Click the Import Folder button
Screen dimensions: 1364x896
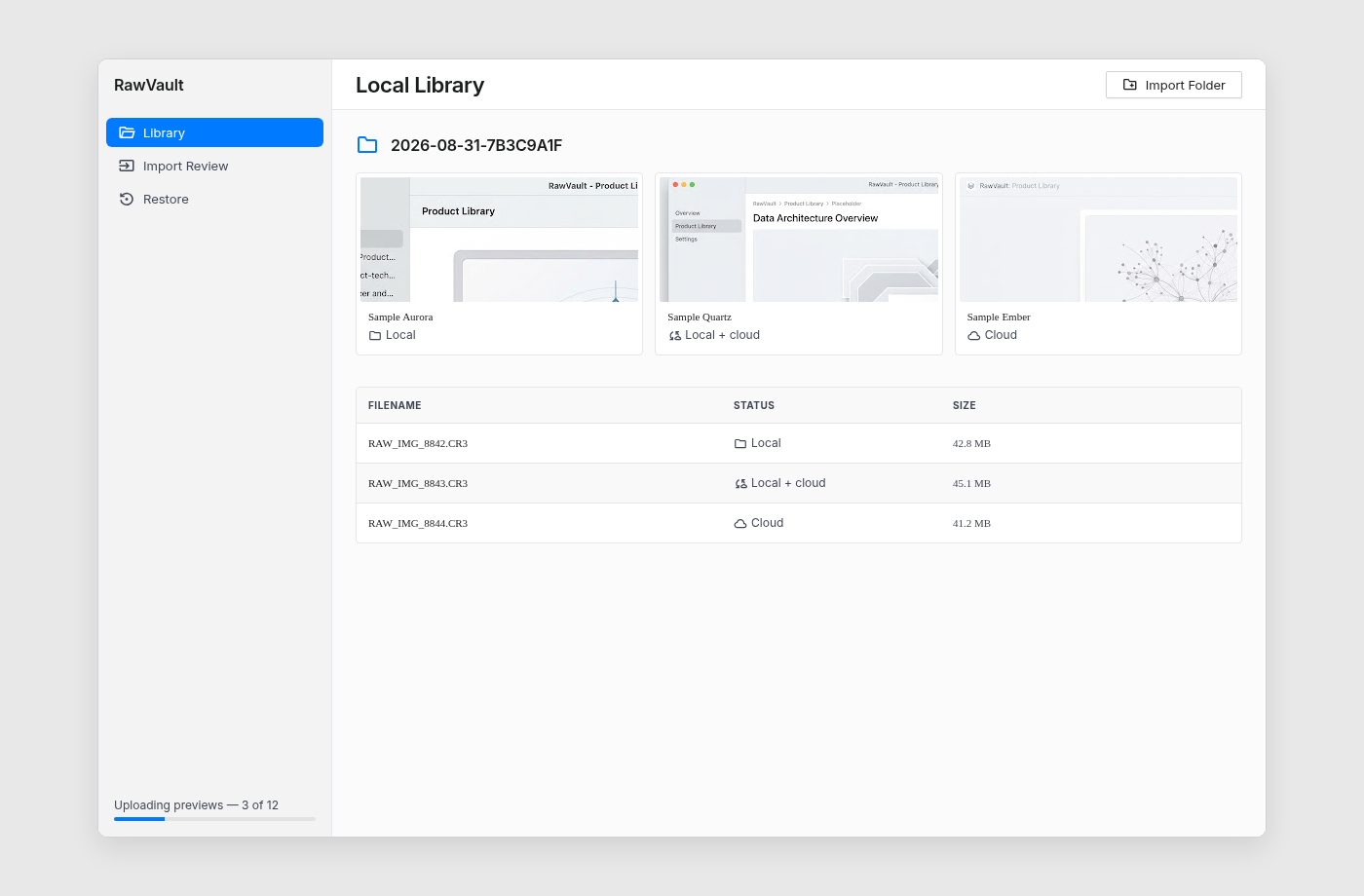pyautogui.click(x=1173, y=85)
